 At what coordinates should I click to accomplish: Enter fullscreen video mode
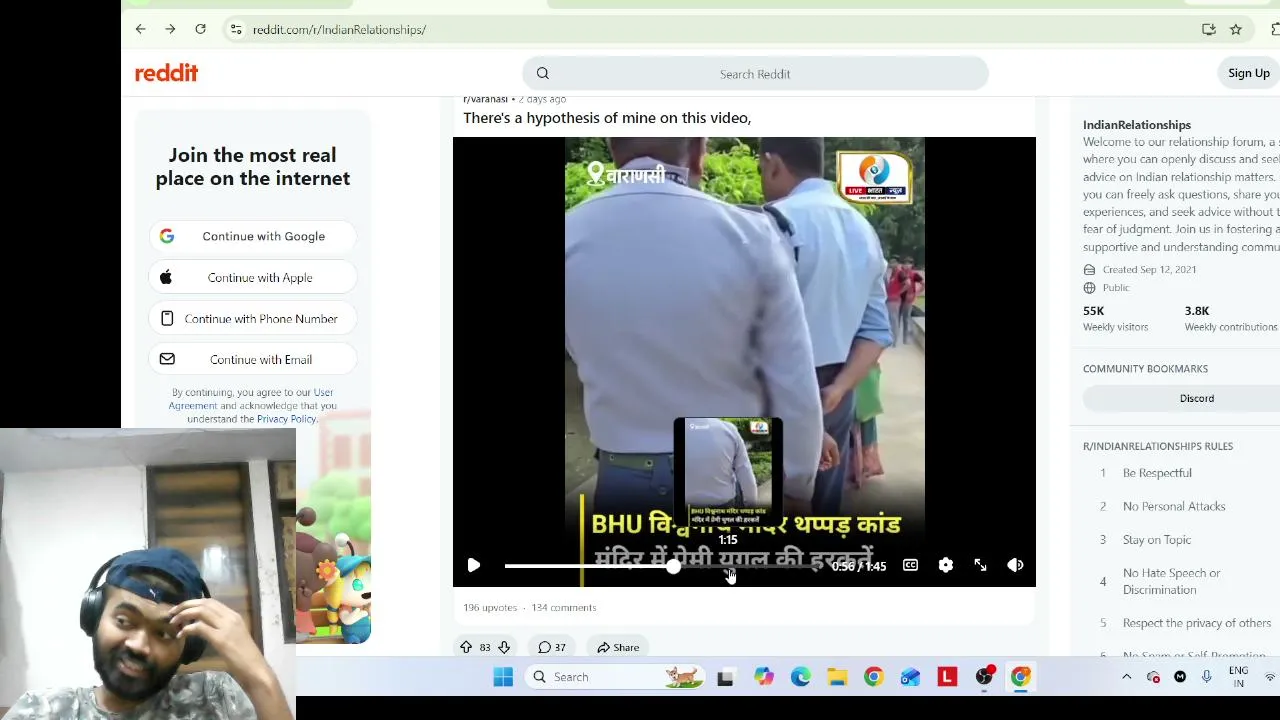coord(980,566)
